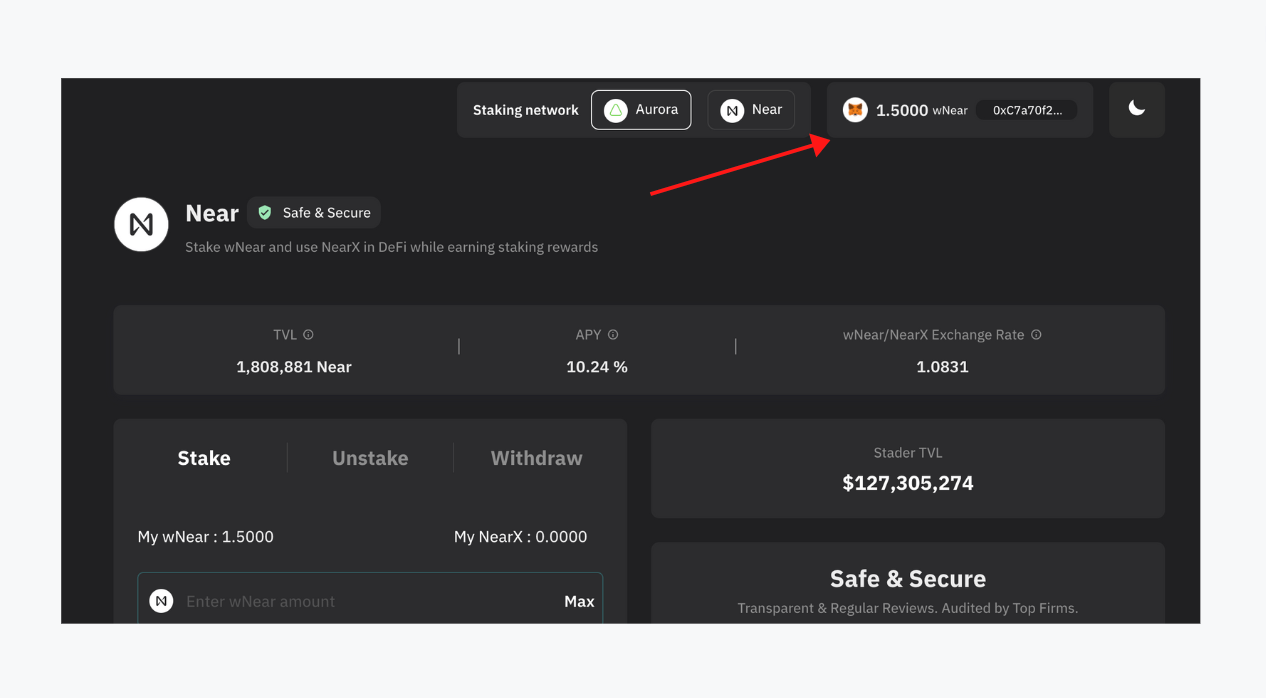Click the Near icon inside amount input
This screenshot has height=698, width=1266.
[161, 601]
